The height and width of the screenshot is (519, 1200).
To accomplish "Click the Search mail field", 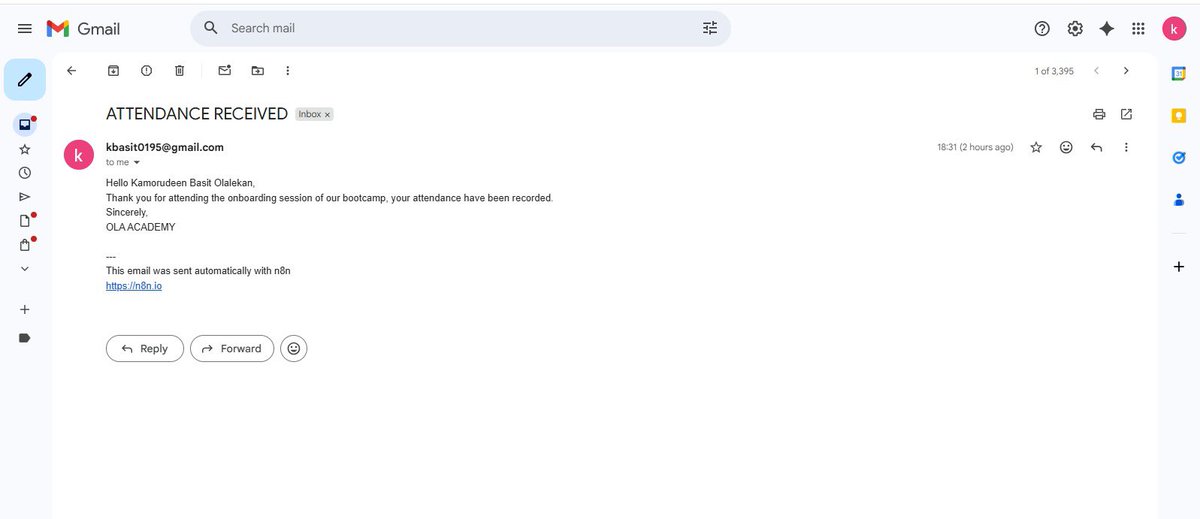I will (460, 28).
